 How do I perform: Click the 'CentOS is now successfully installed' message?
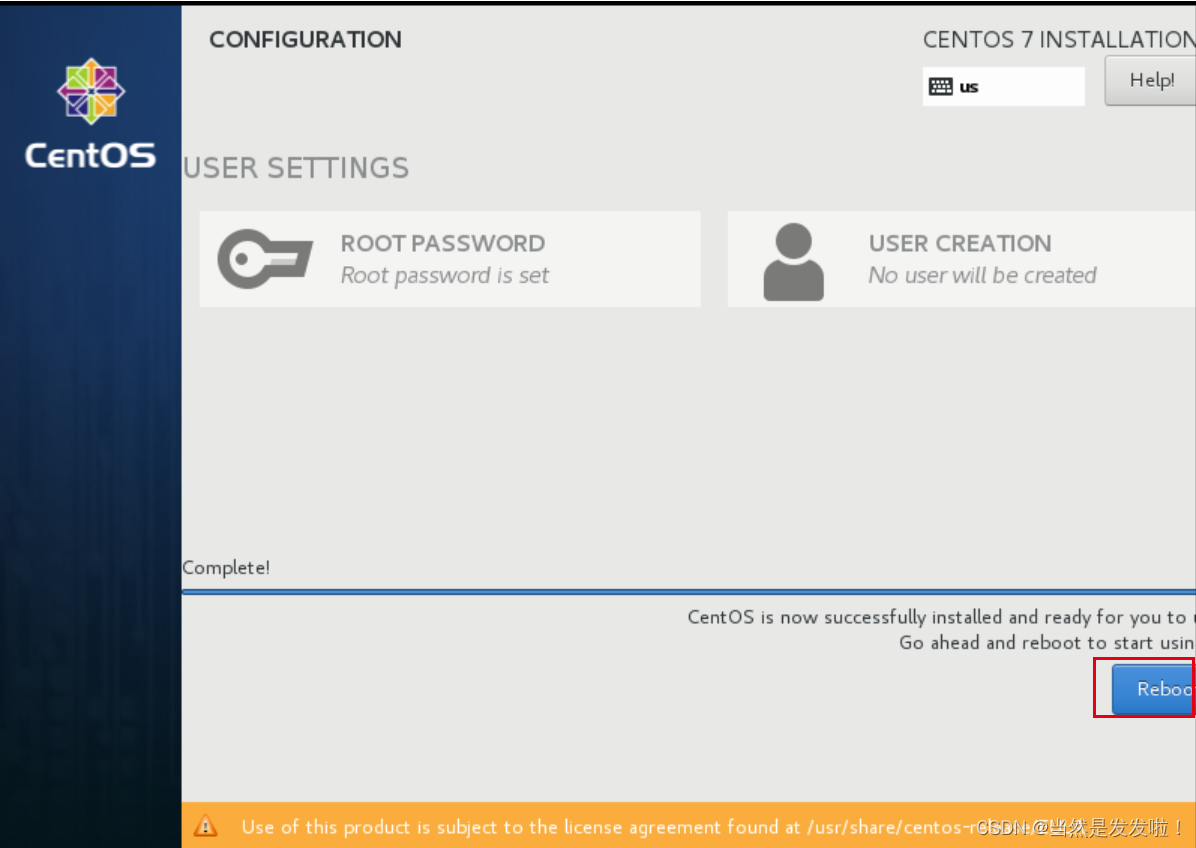click(x=941, y=617)
